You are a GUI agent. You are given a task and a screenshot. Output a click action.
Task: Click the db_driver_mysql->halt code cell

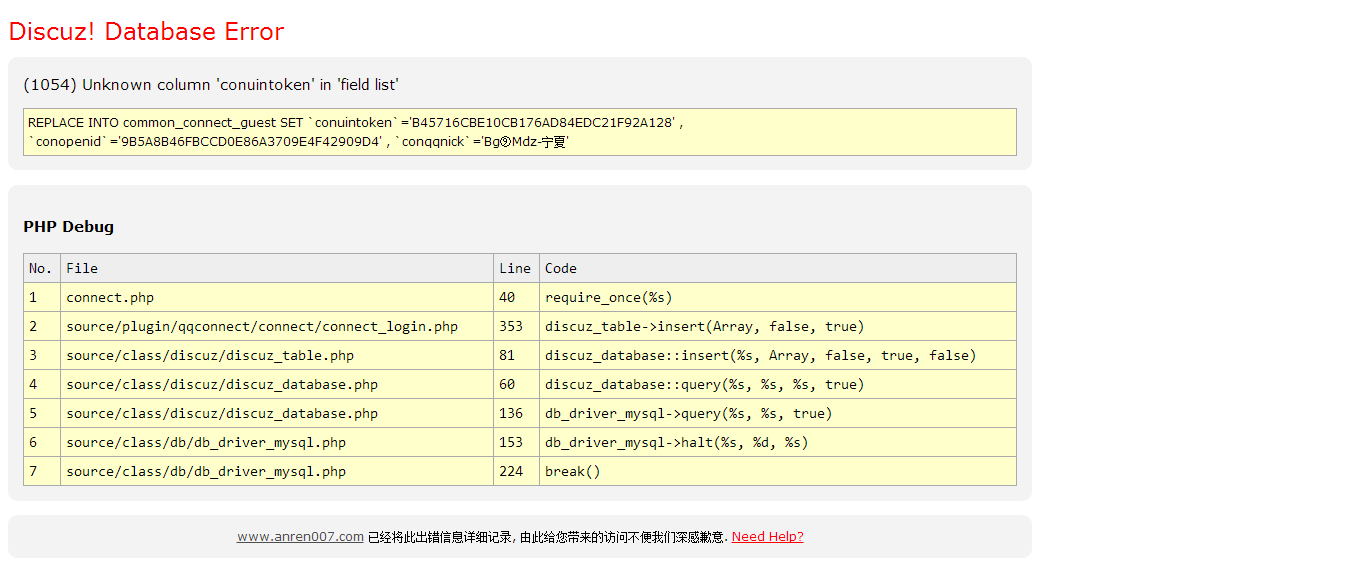click(x=676, y=442)
